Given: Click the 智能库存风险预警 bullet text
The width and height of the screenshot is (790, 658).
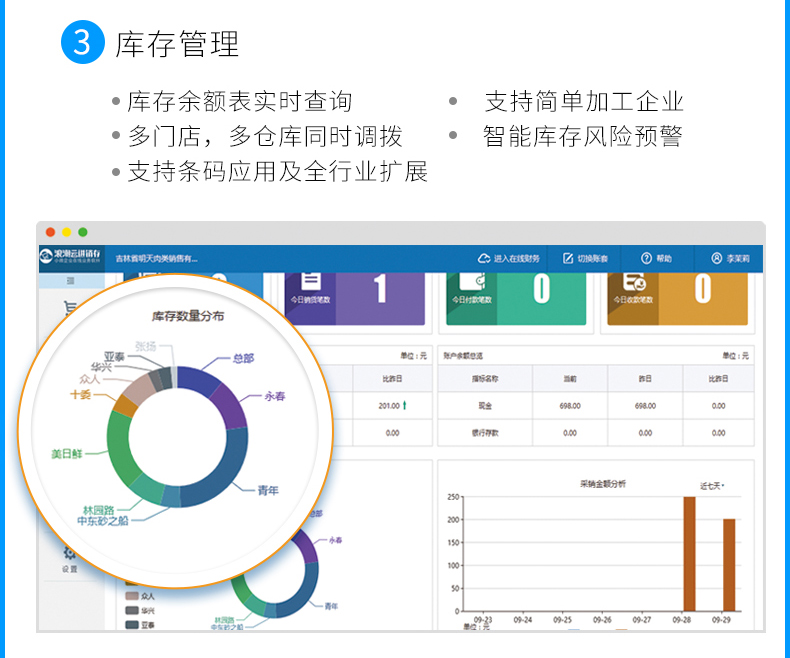Looking at the screenshot, I should 583,136.
